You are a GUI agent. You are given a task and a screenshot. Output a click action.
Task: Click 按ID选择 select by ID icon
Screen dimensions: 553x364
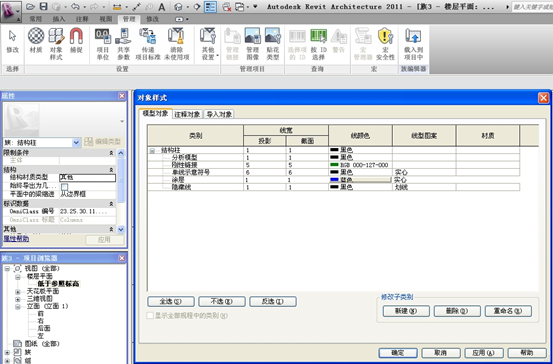click(x=318, y=44)
